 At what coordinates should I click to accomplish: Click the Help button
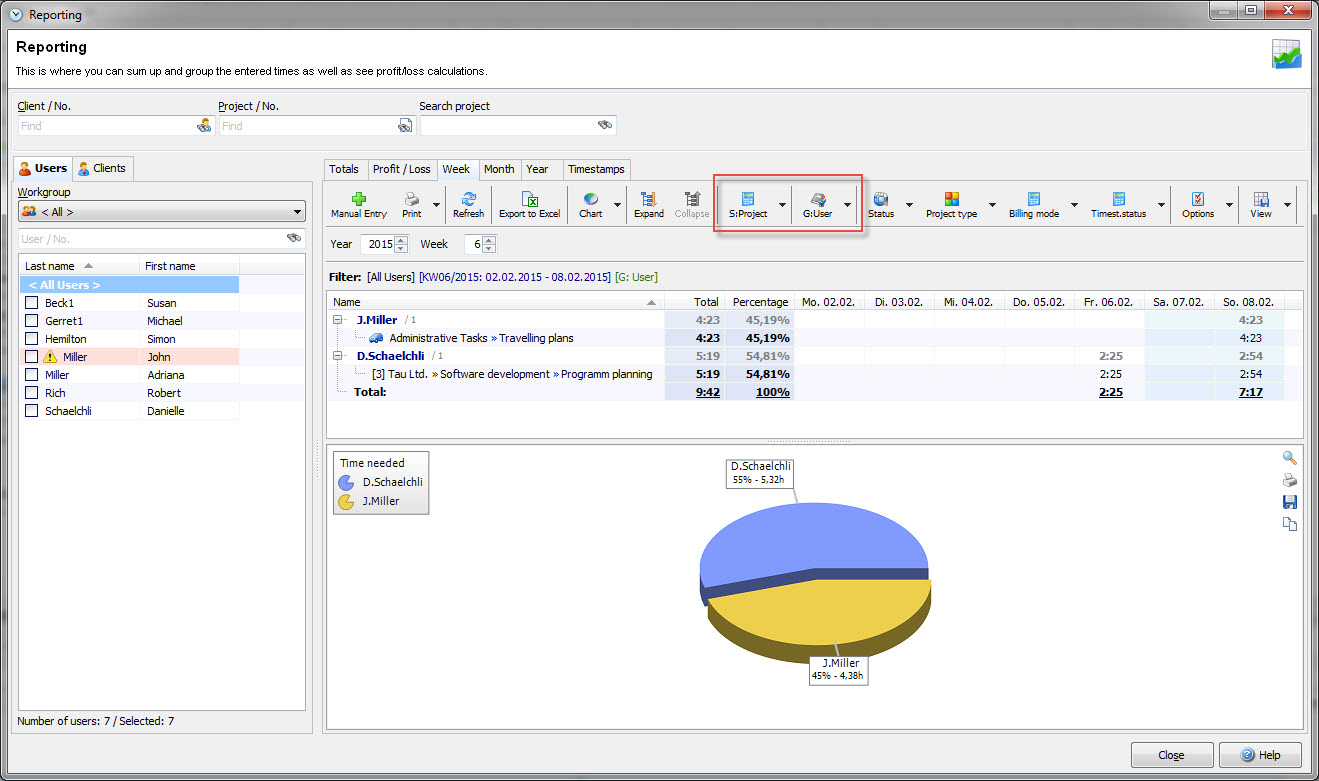point(1260,755)
